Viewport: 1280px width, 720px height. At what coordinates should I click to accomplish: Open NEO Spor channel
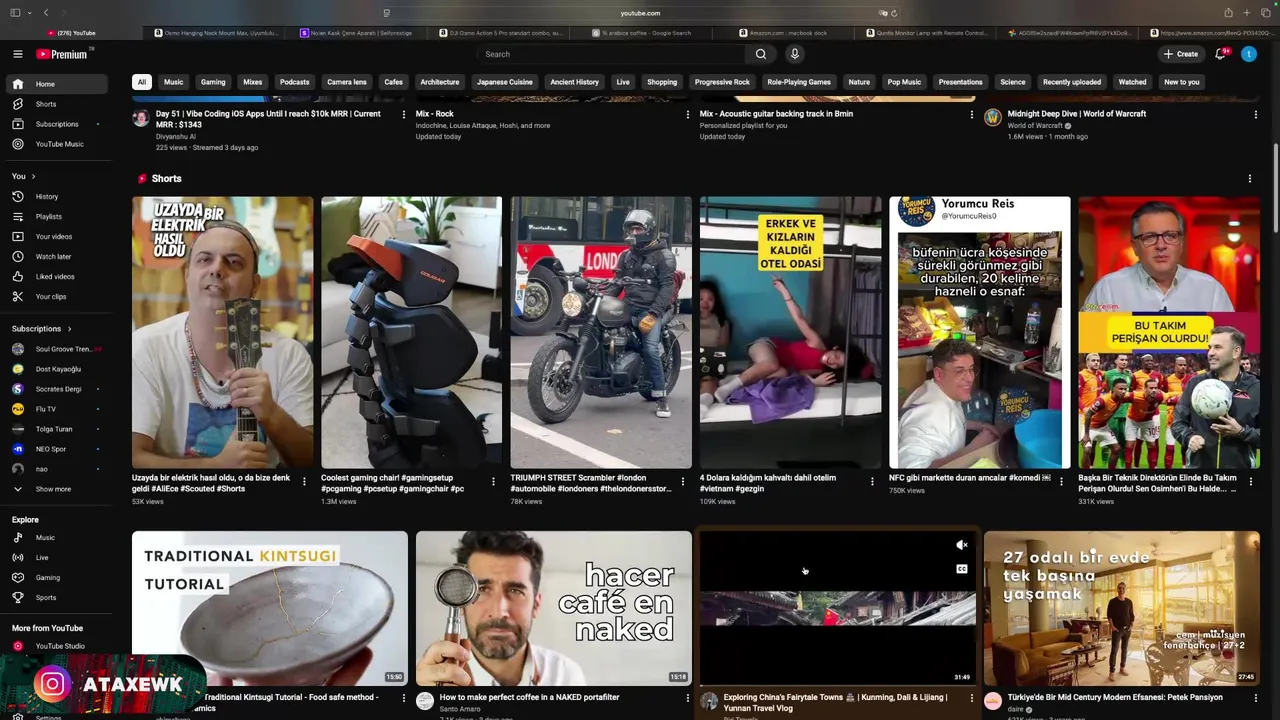pyautogui.click(x=57, y=449)
